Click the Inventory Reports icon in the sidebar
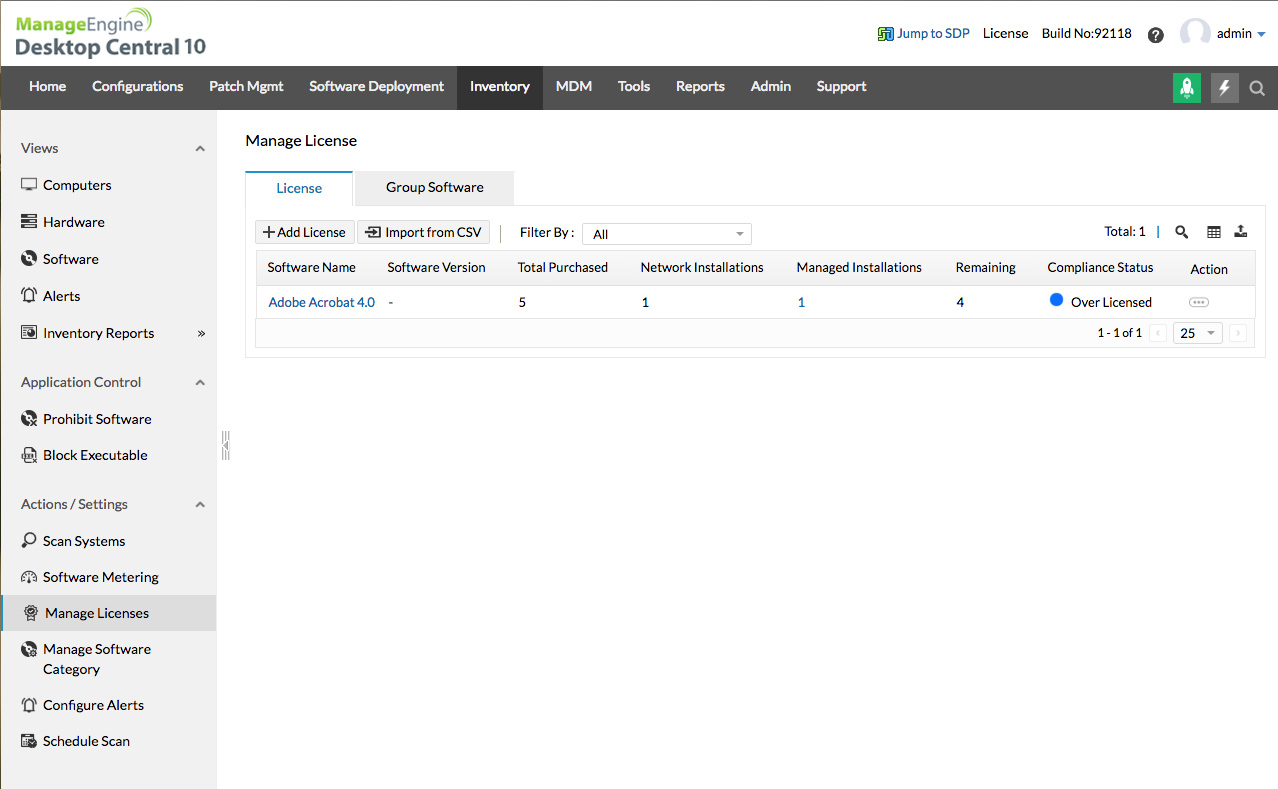 point(29,333)
